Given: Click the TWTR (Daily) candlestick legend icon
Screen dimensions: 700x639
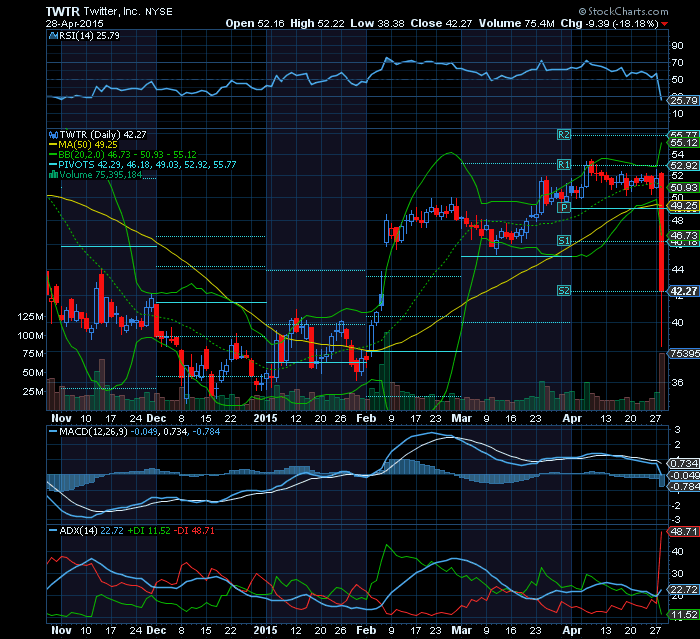Looking at the screenshot, I should point(54,135).
